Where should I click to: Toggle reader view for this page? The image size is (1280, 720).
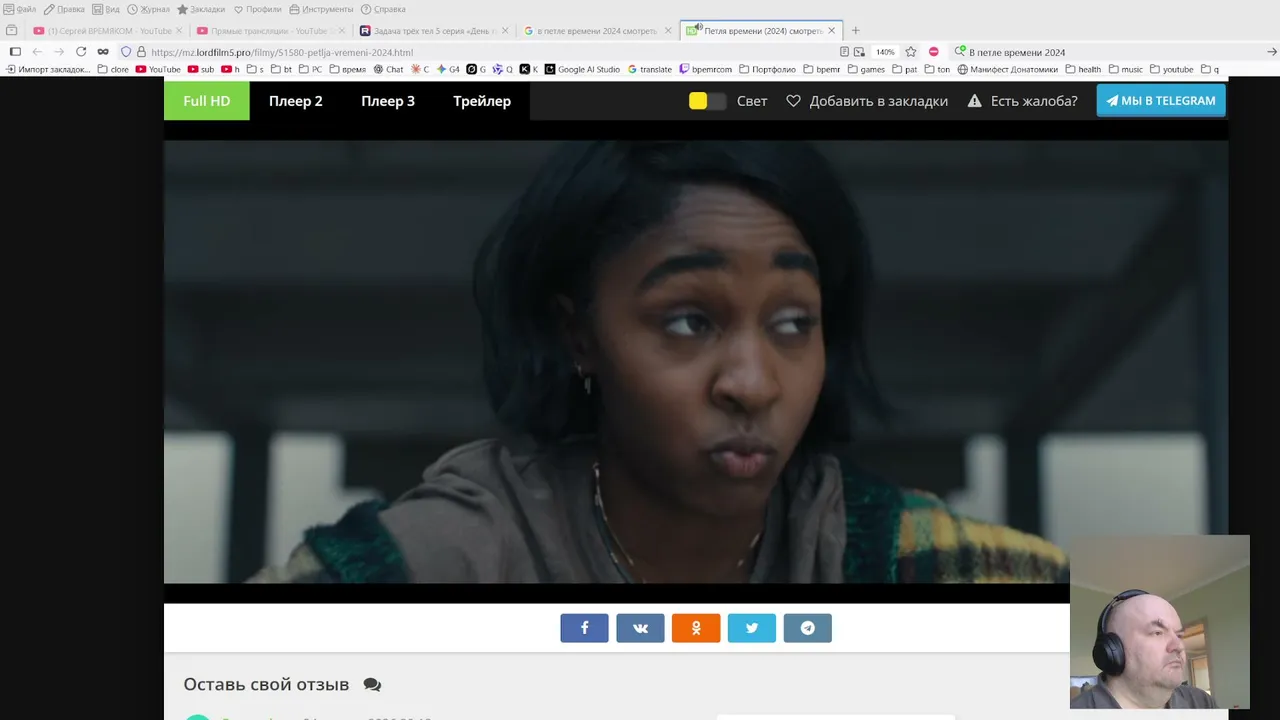tap(845, 52)
